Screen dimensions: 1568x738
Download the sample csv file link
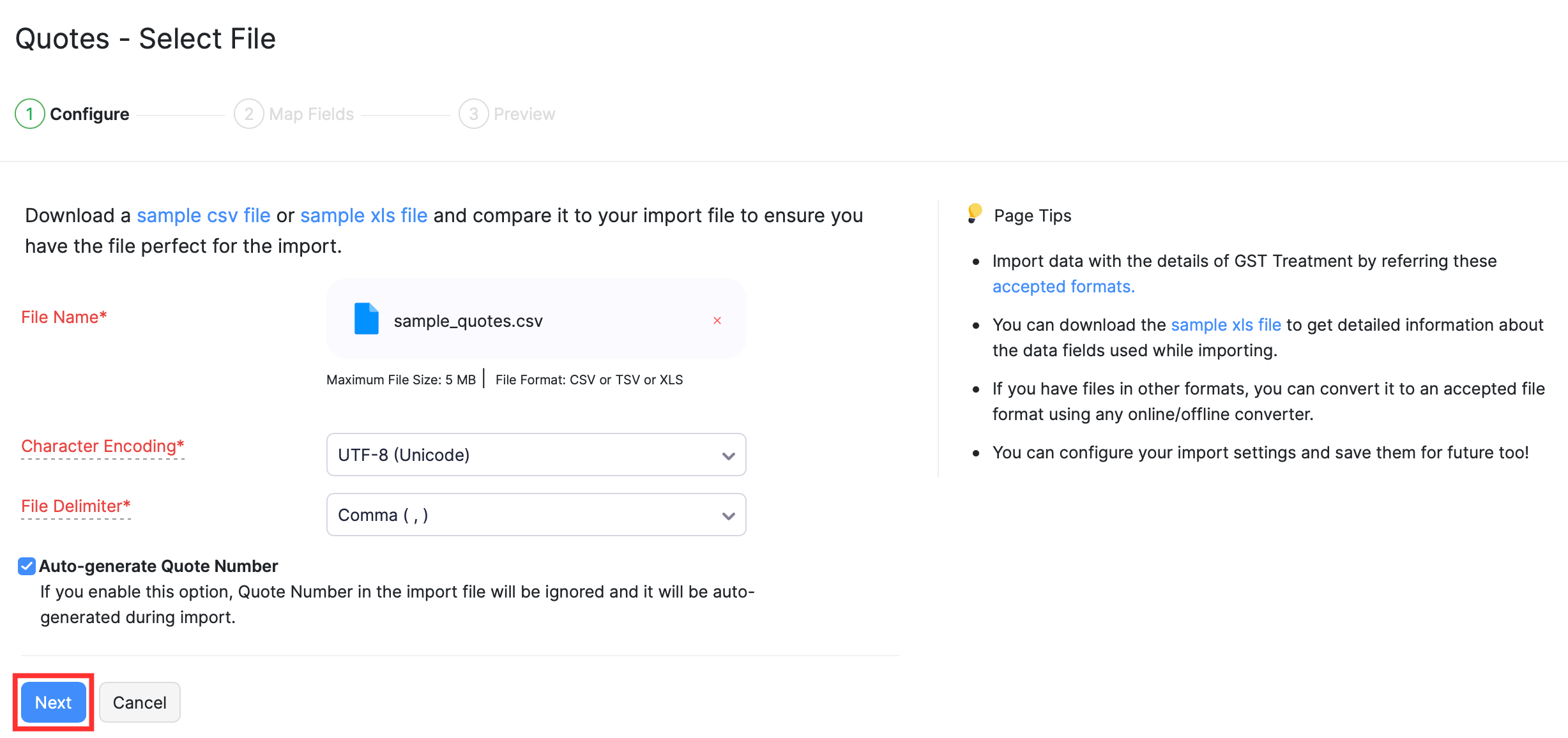(x=203, y=216)
